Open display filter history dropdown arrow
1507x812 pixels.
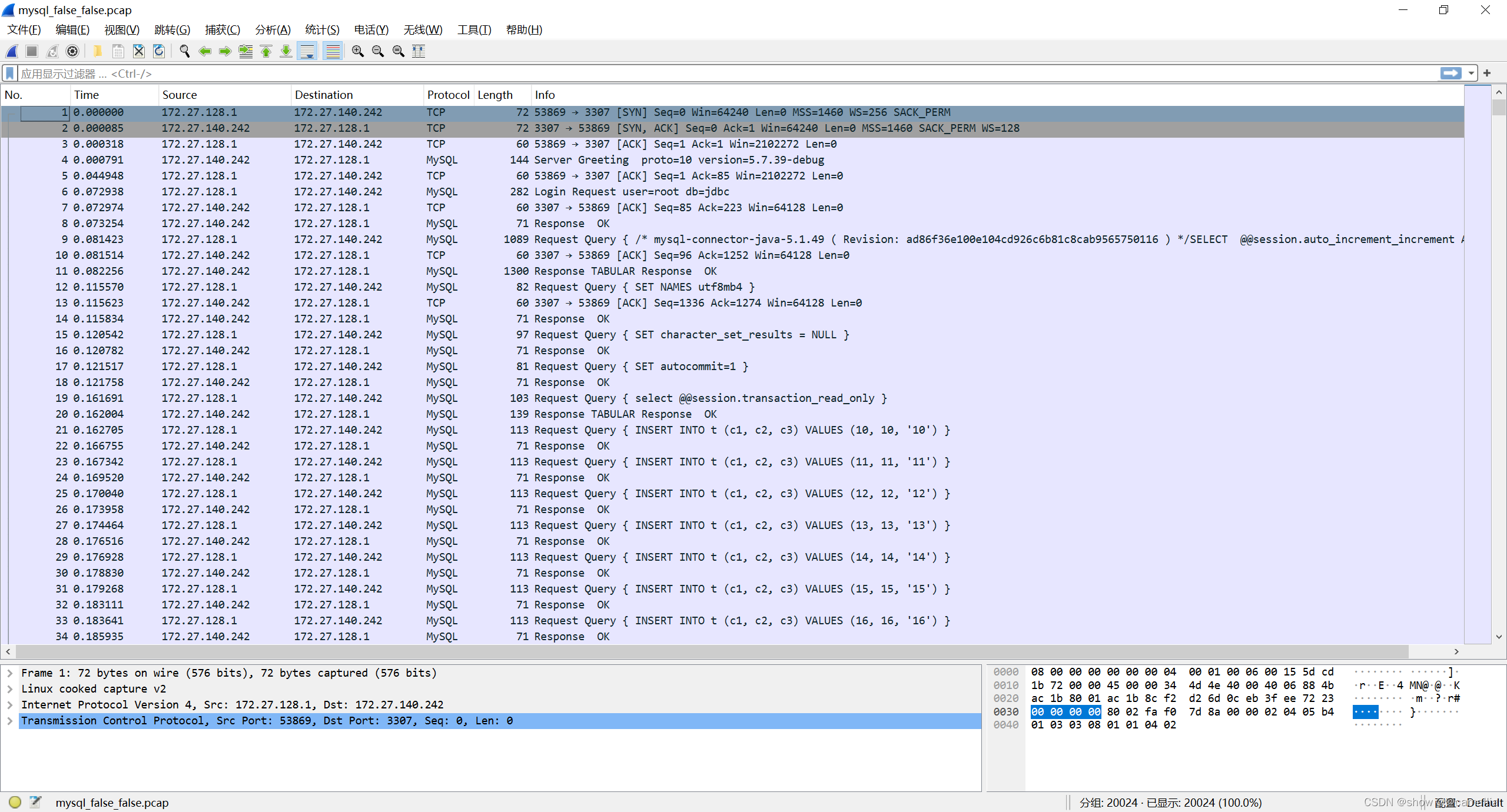pos(1471,74)
